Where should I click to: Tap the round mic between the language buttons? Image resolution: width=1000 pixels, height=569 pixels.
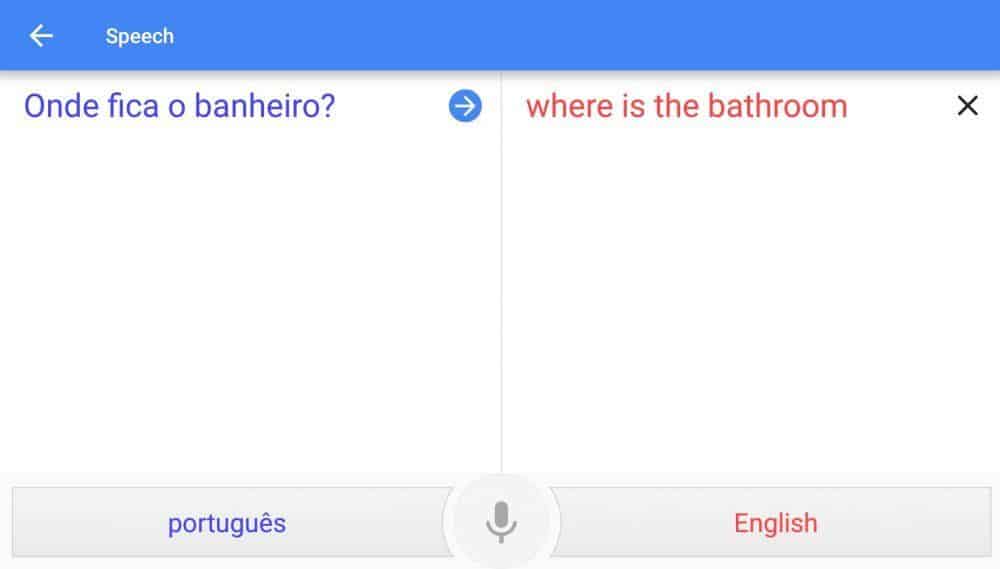click(501, 522)
